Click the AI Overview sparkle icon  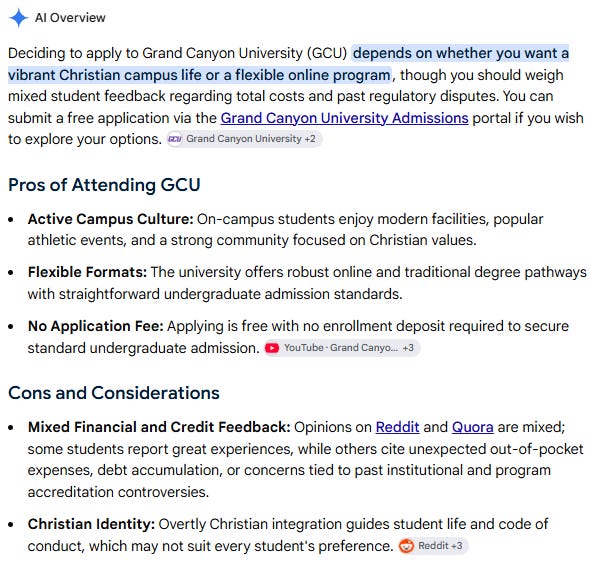click(x=18, y=18)
